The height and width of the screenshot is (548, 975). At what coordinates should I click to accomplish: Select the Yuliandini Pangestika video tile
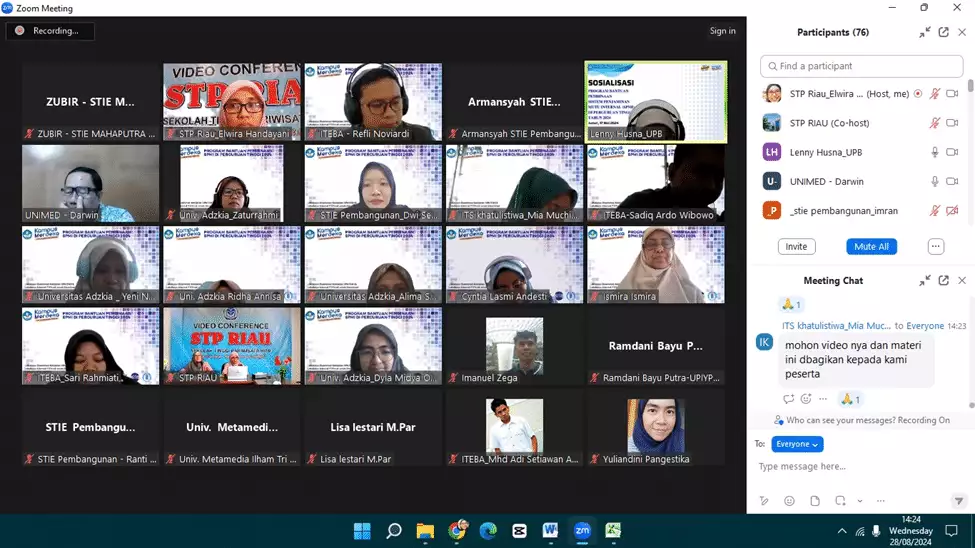655,427
